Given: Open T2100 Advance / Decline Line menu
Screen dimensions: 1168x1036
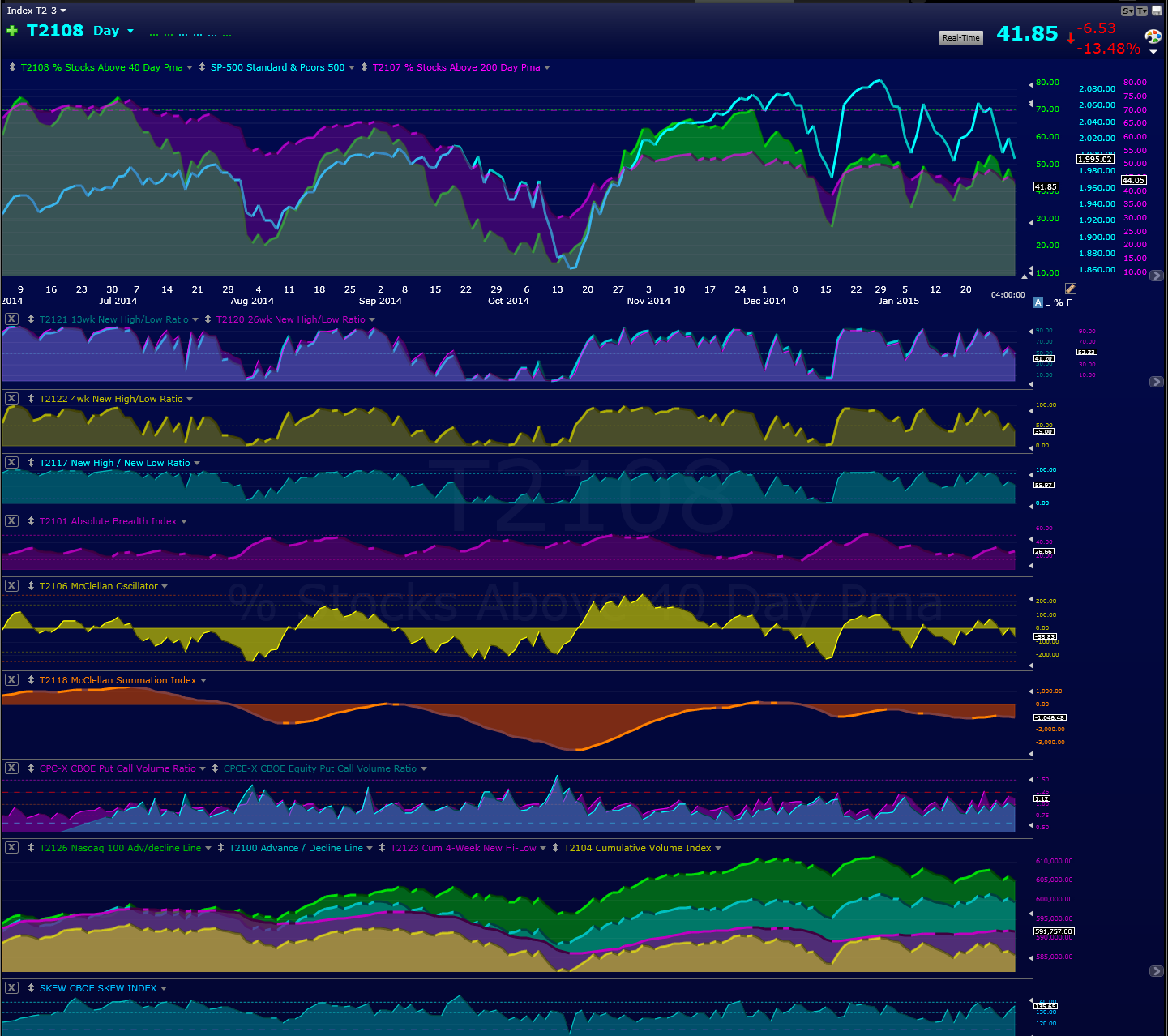Looking at the screenshot, I should pos(370,848).
